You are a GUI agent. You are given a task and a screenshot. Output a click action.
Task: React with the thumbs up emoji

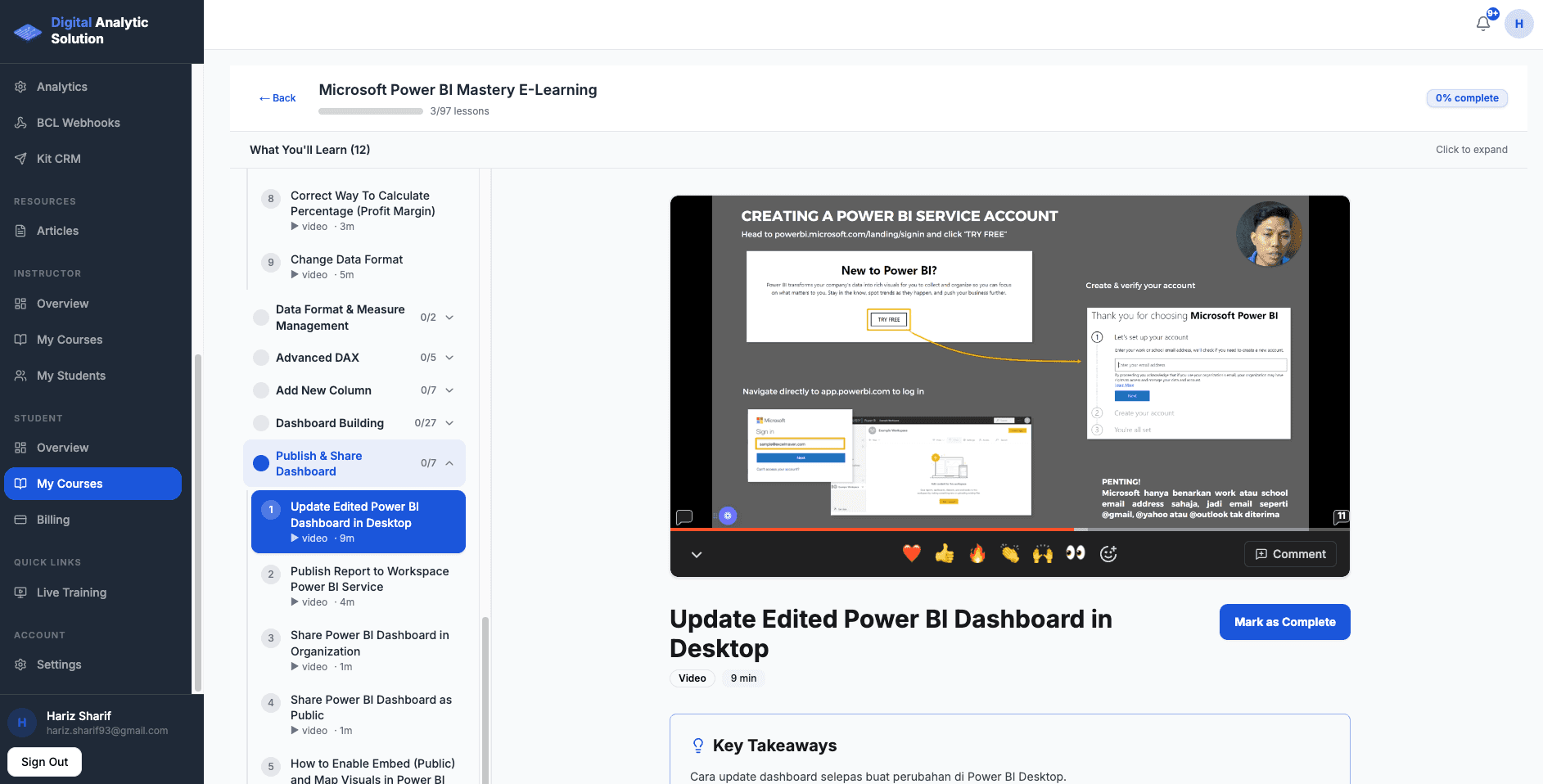[x=945, y=554]
